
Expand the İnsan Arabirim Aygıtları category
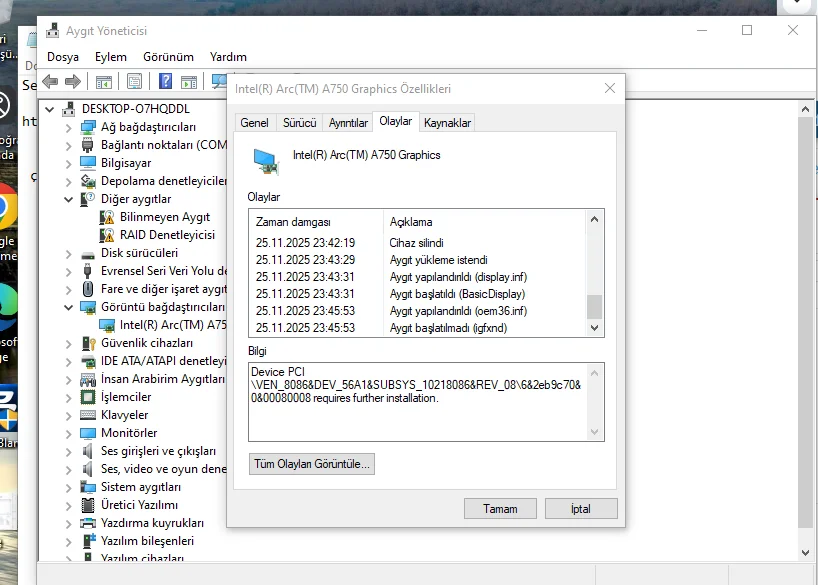click(68, 379)
